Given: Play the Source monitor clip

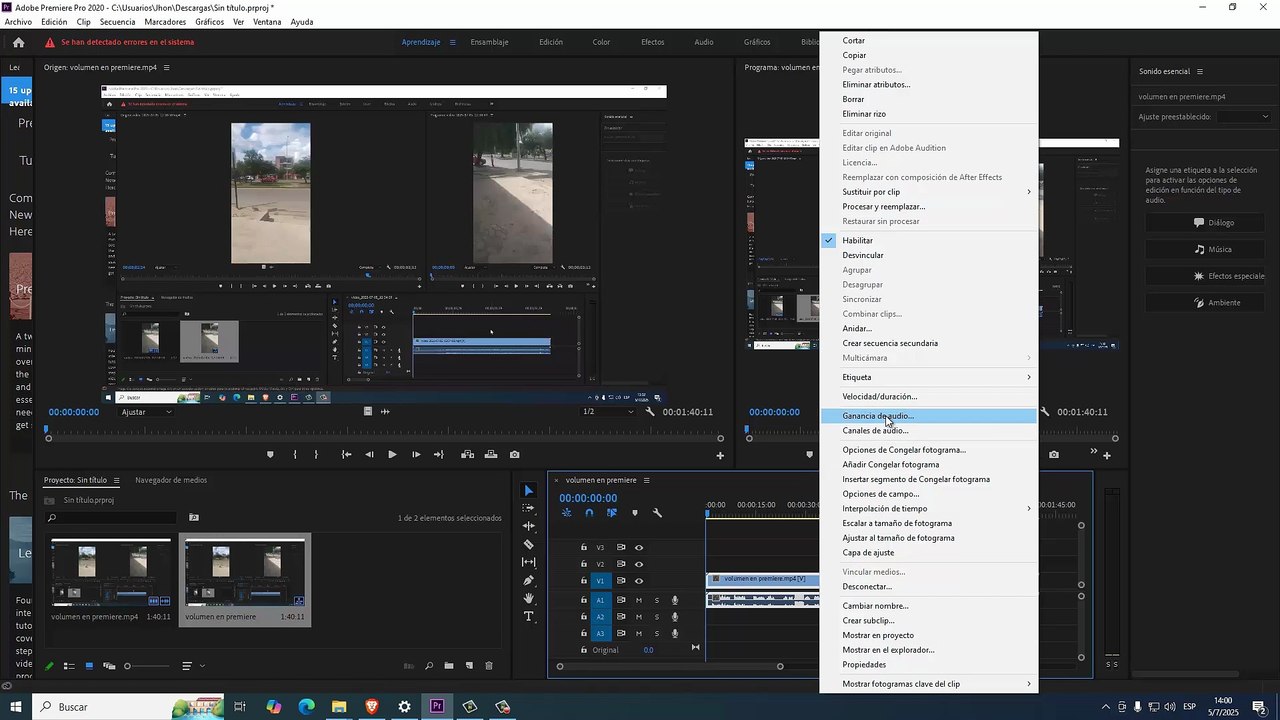Looking at the screenshot, I should coord(392,455).
